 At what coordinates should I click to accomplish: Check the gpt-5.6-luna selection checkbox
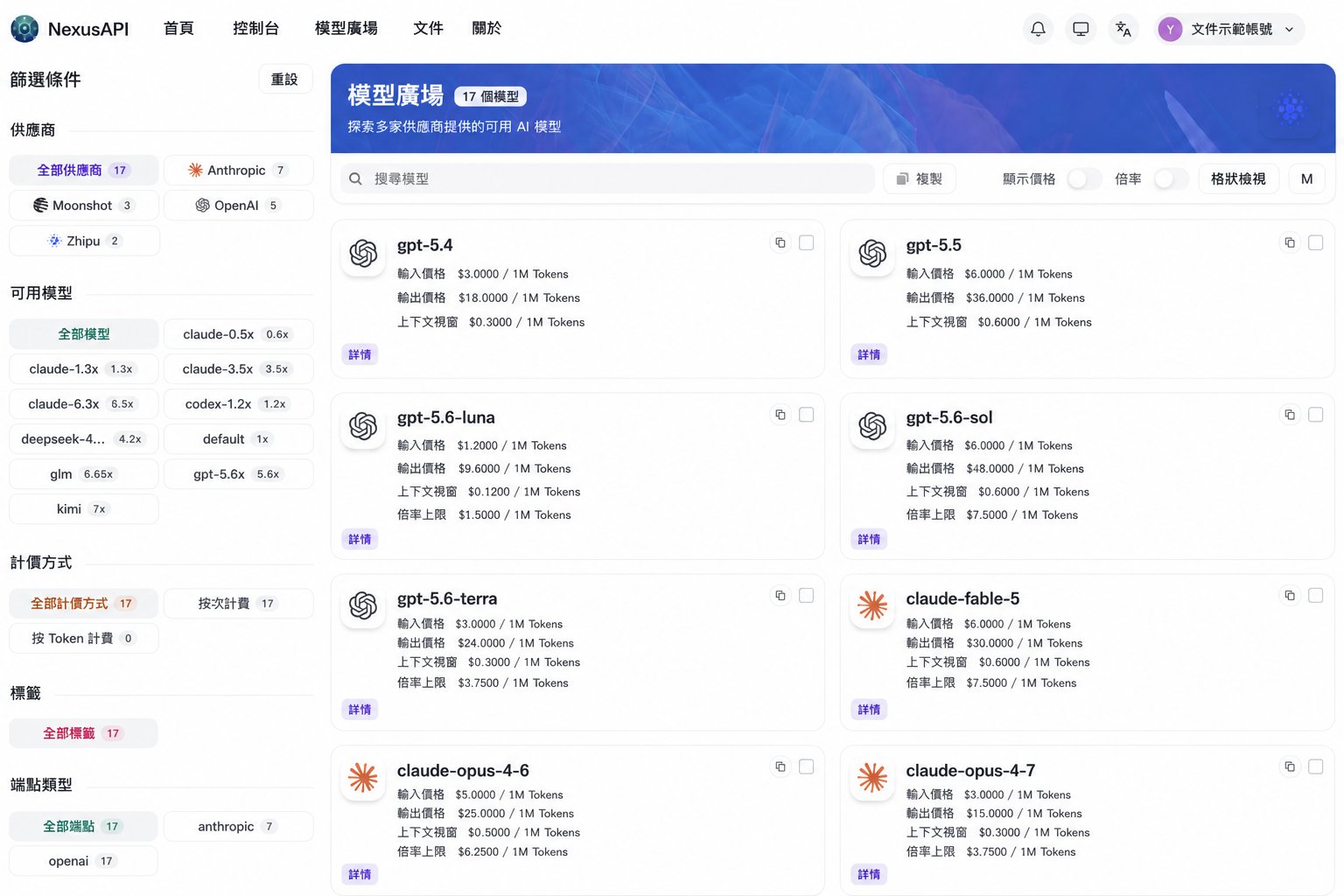pos(807,415)
